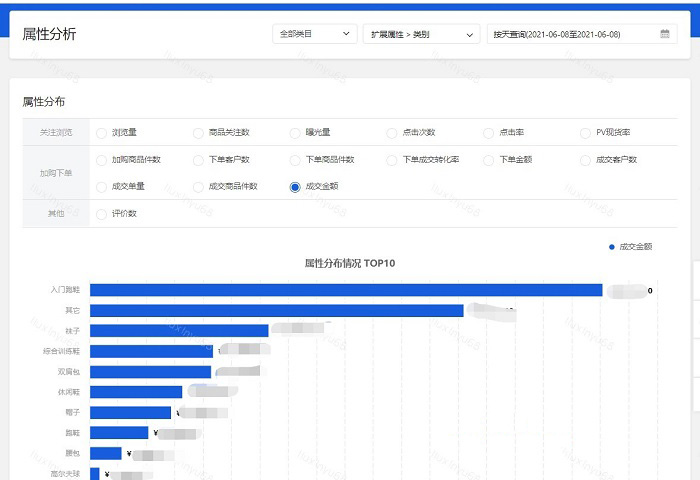700x480 pixels.
Task: Click the selected 成交金额 radio button
Action: pos(295,187)
